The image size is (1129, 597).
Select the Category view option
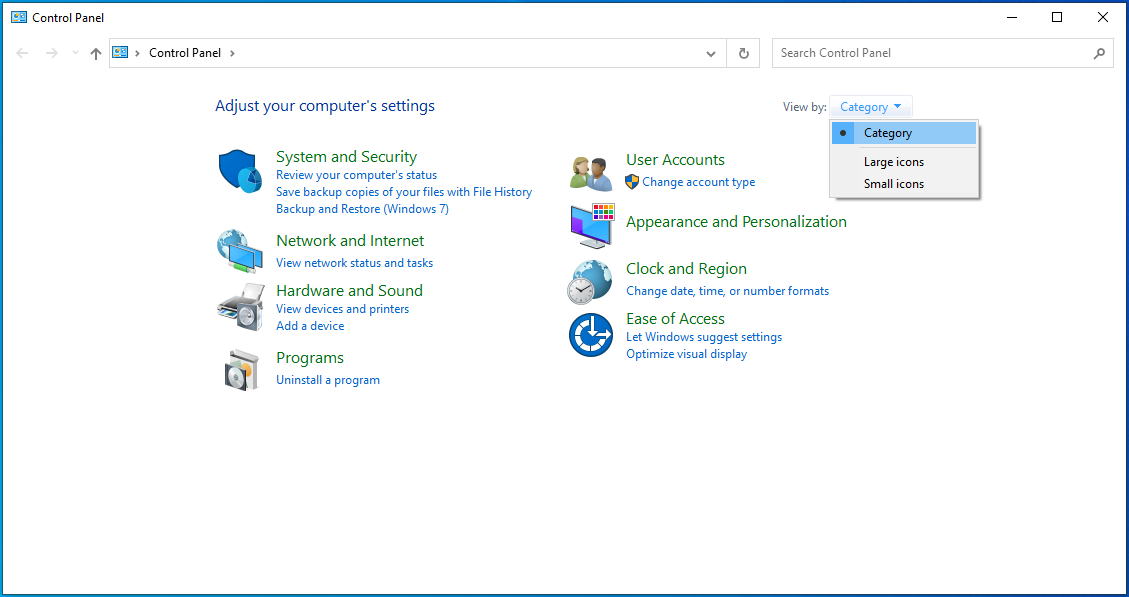[888, 133]
